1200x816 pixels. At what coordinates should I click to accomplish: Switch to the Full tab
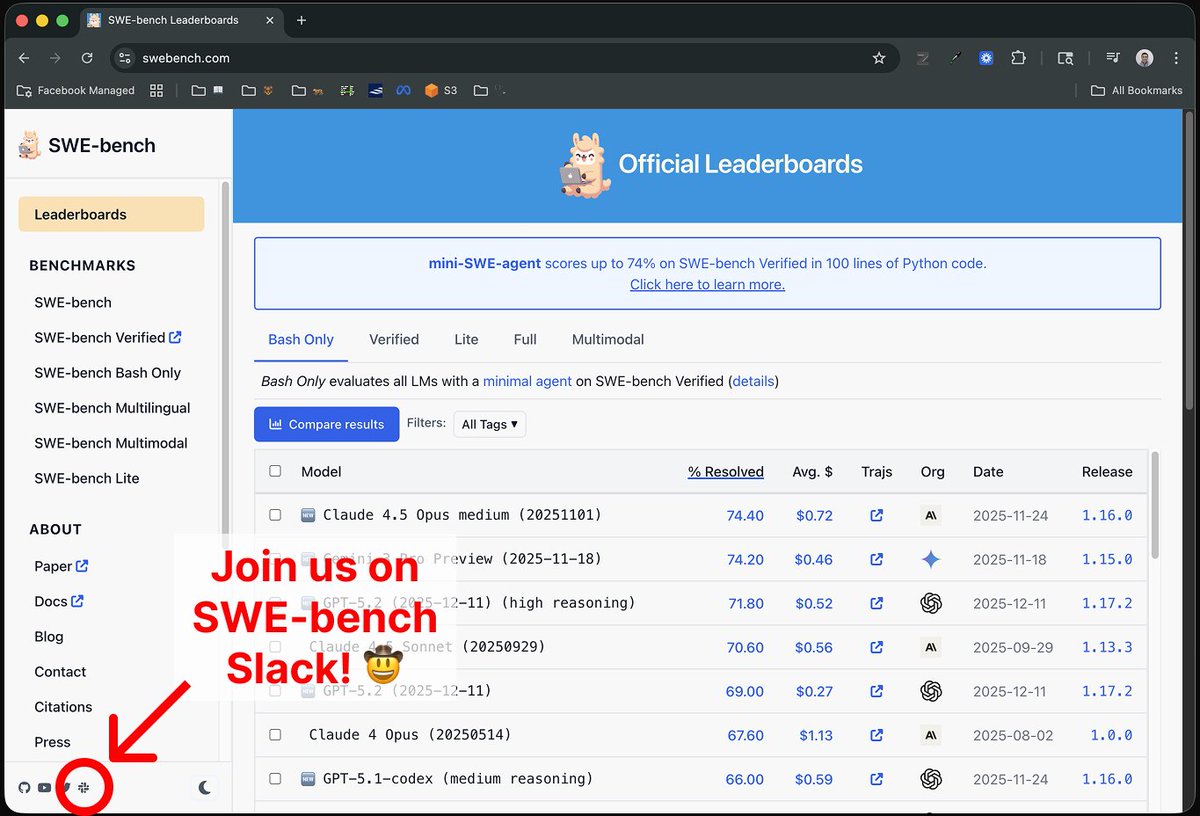click(525, 339)
